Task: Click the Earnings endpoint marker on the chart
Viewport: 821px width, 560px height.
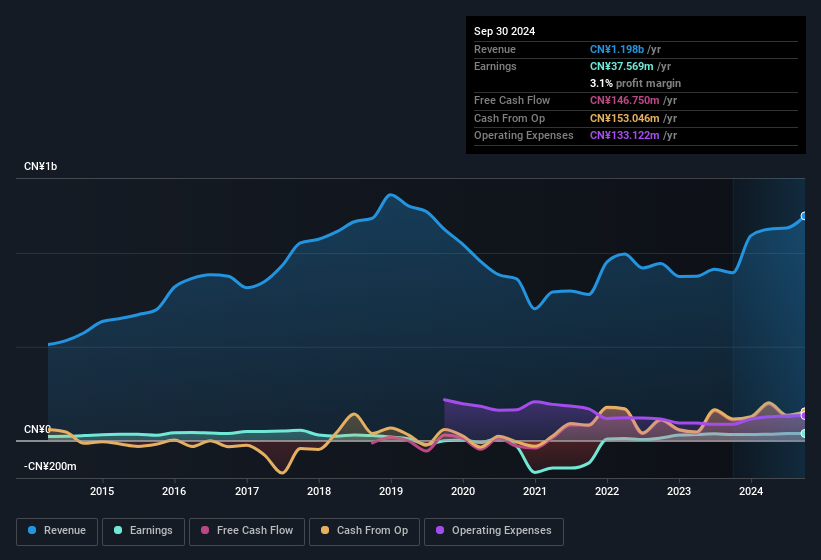Action: (804, 433)
